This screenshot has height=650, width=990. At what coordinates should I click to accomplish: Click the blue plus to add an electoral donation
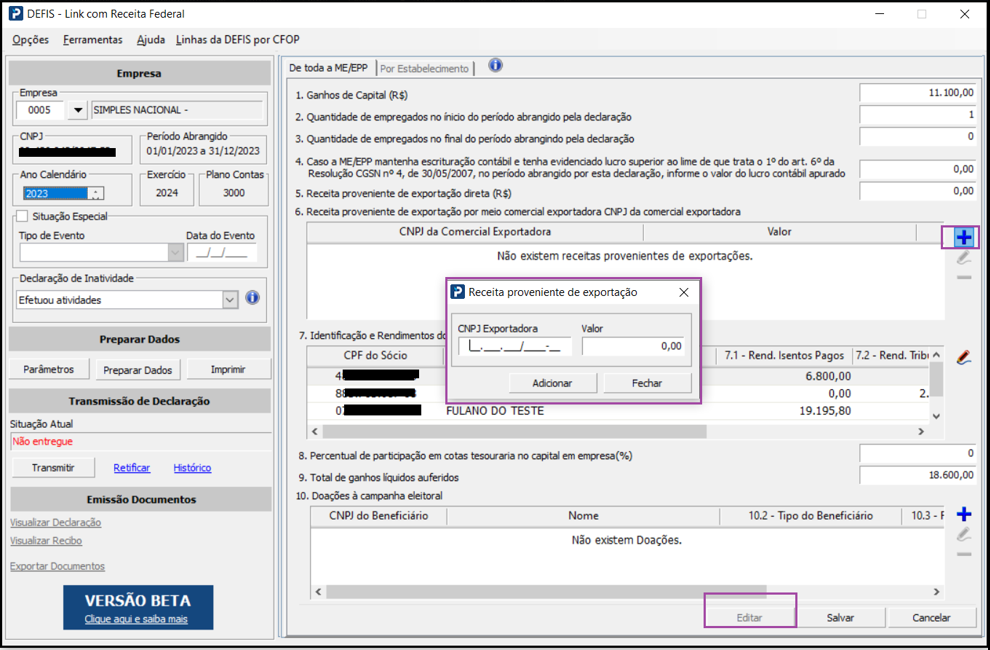[x=963, y=514]
